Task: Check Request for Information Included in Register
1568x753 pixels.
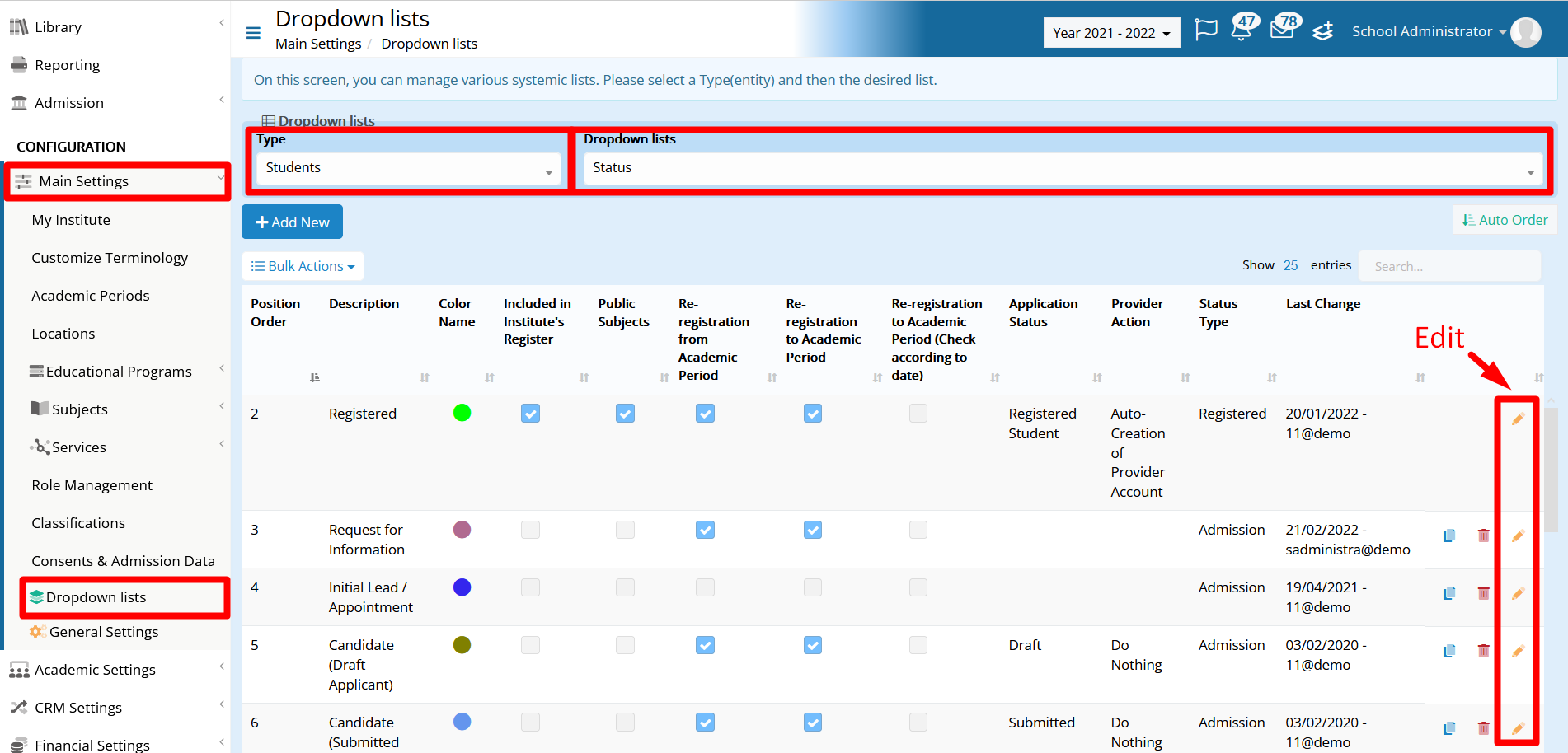Action: pos(530,529)
